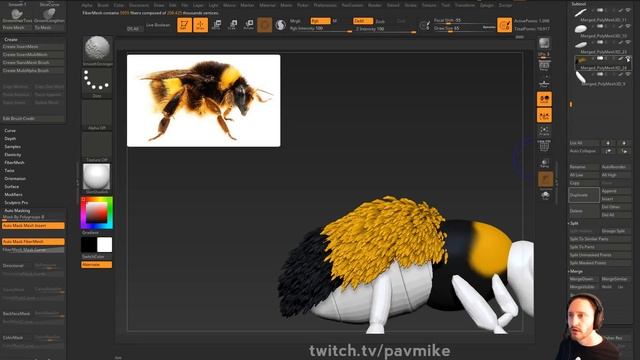Screen dimensions: 640x360
Task: Expand the Depth brush section
Action: coord(10,139)
